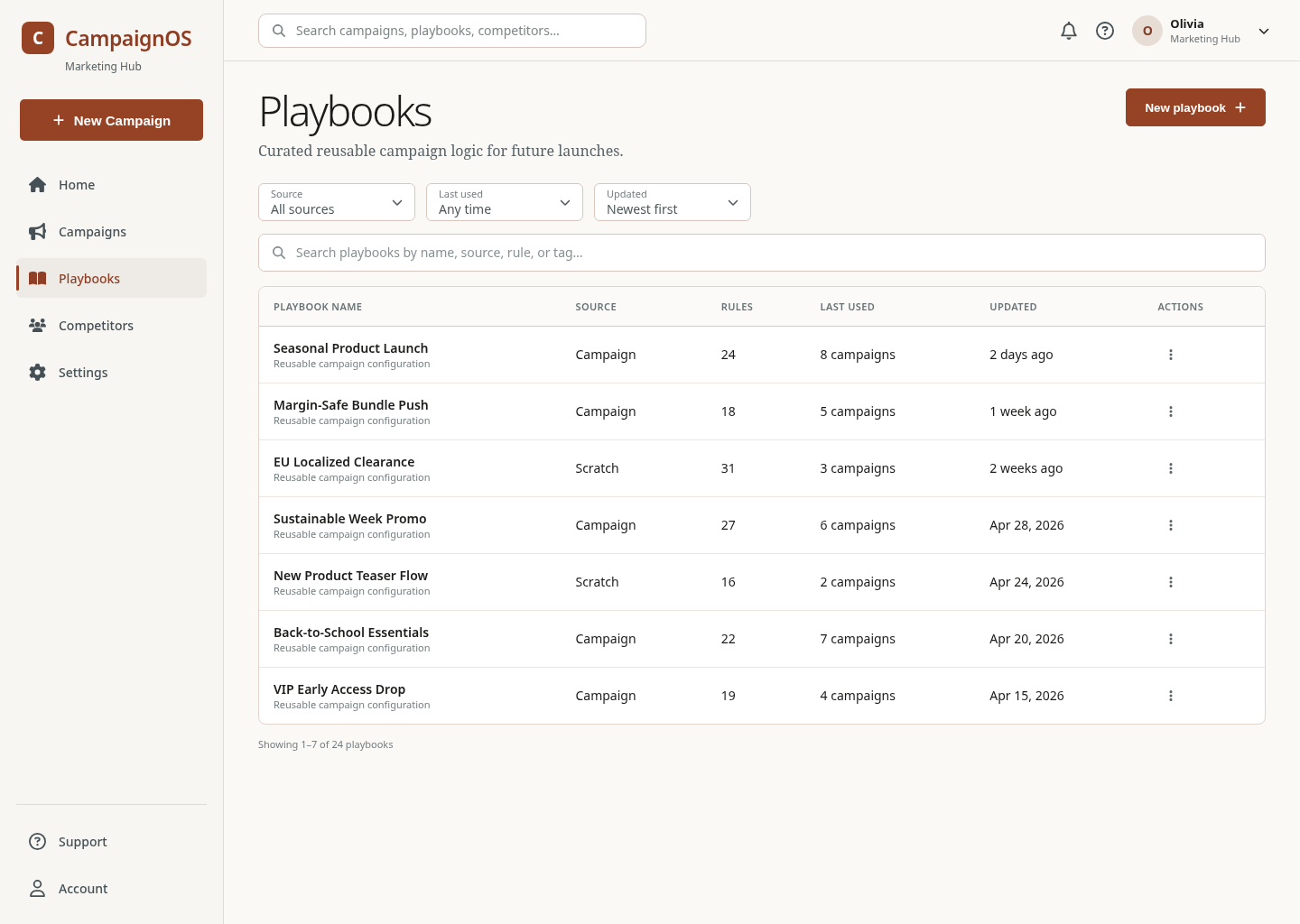Click Olivia's profile avatar

pos(1147,31)
